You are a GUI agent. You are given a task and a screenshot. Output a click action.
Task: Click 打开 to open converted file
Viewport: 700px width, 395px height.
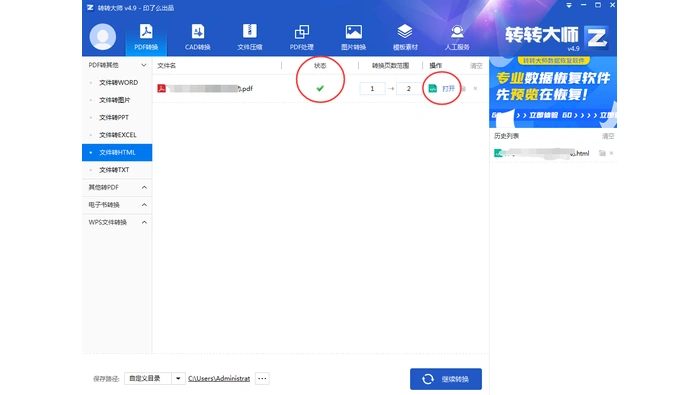(x=448, y=89)
